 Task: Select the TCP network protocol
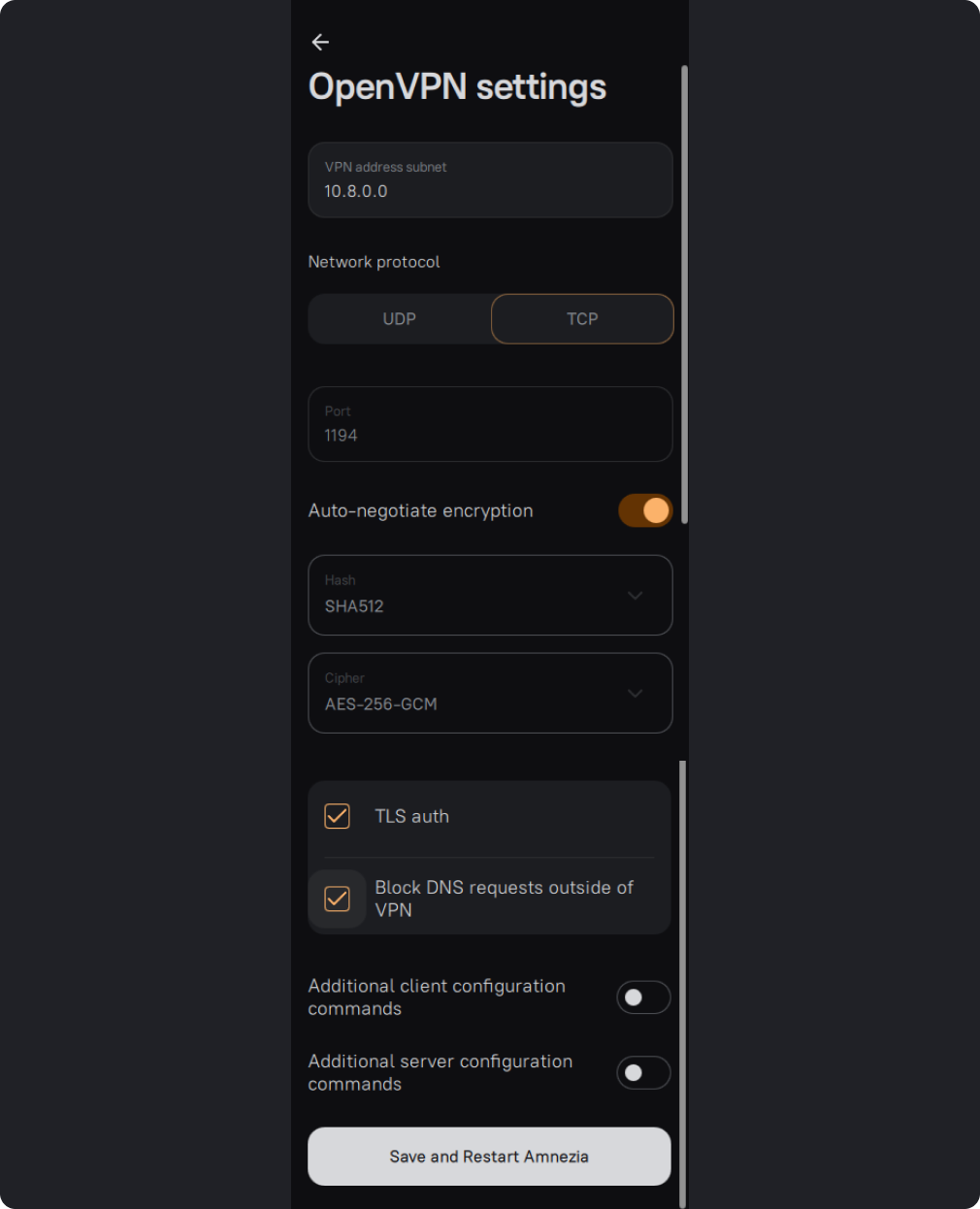click(582, 319)
